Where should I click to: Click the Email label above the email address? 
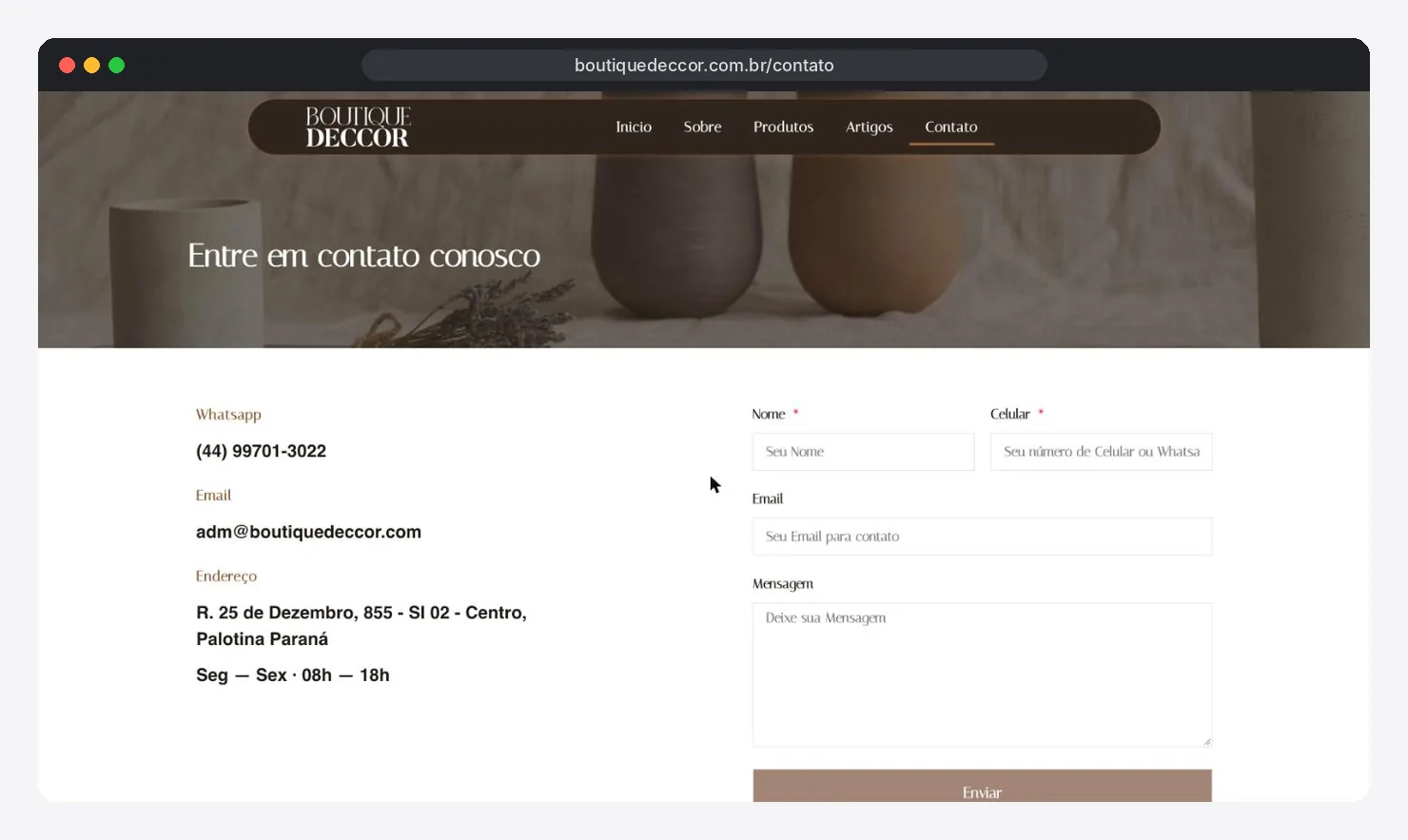tap(213, 495)
